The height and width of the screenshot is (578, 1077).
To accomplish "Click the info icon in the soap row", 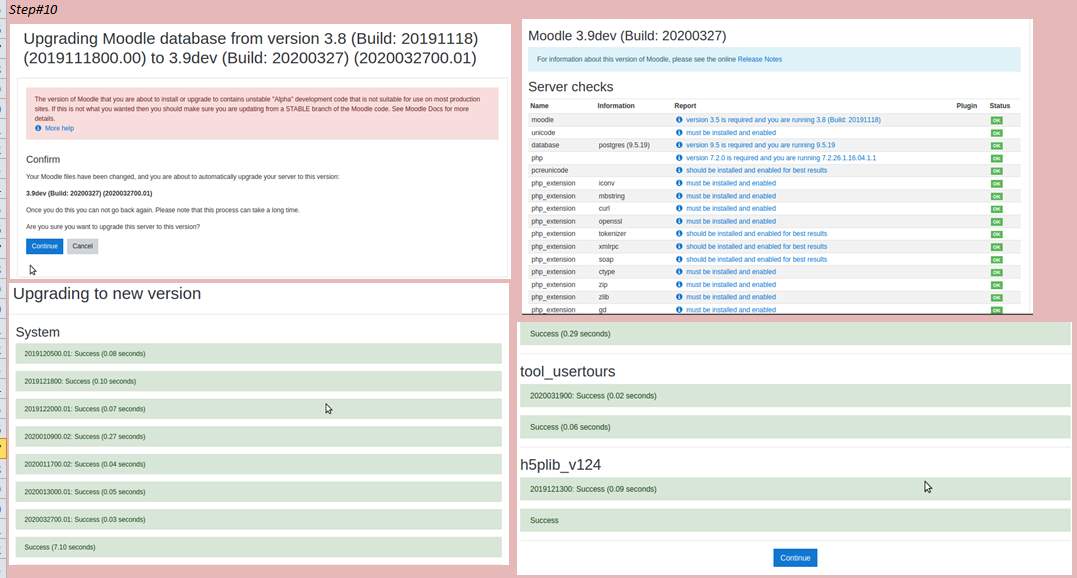I will click(679, 259).
